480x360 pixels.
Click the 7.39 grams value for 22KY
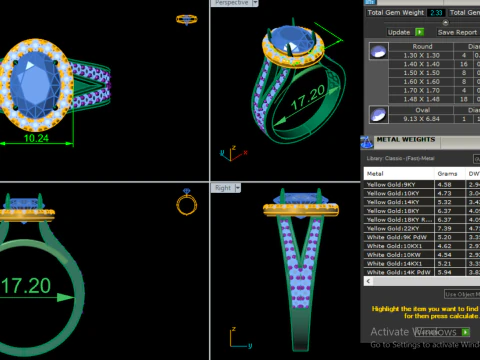coord(445,228)
